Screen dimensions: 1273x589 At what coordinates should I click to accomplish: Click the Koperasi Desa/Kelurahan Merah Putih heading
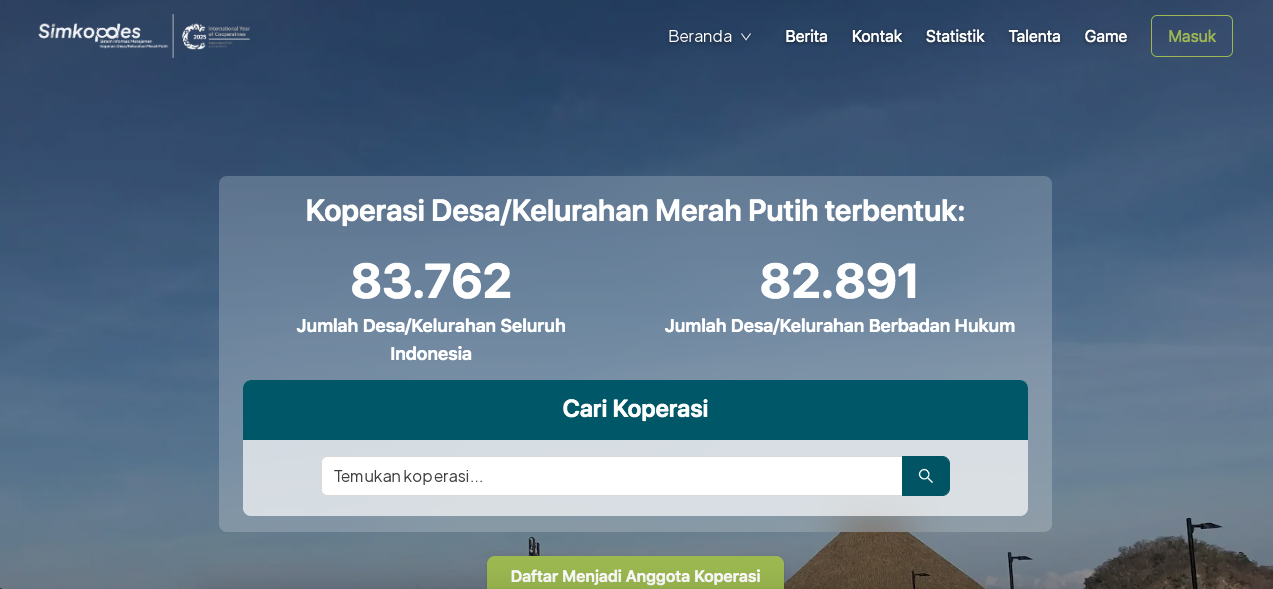click(635, 211)
